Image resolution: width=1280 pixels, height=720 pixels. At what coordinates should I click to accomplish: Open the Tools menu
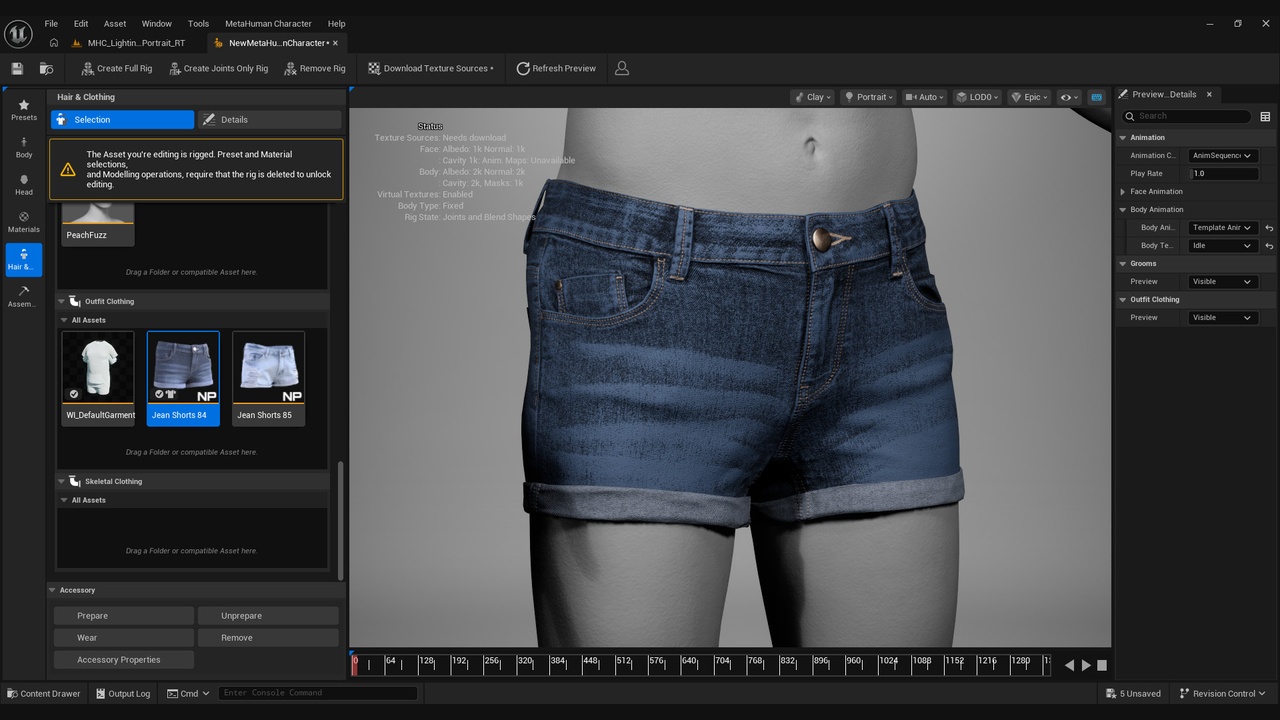pyautogui.click(x=198, y=23)
